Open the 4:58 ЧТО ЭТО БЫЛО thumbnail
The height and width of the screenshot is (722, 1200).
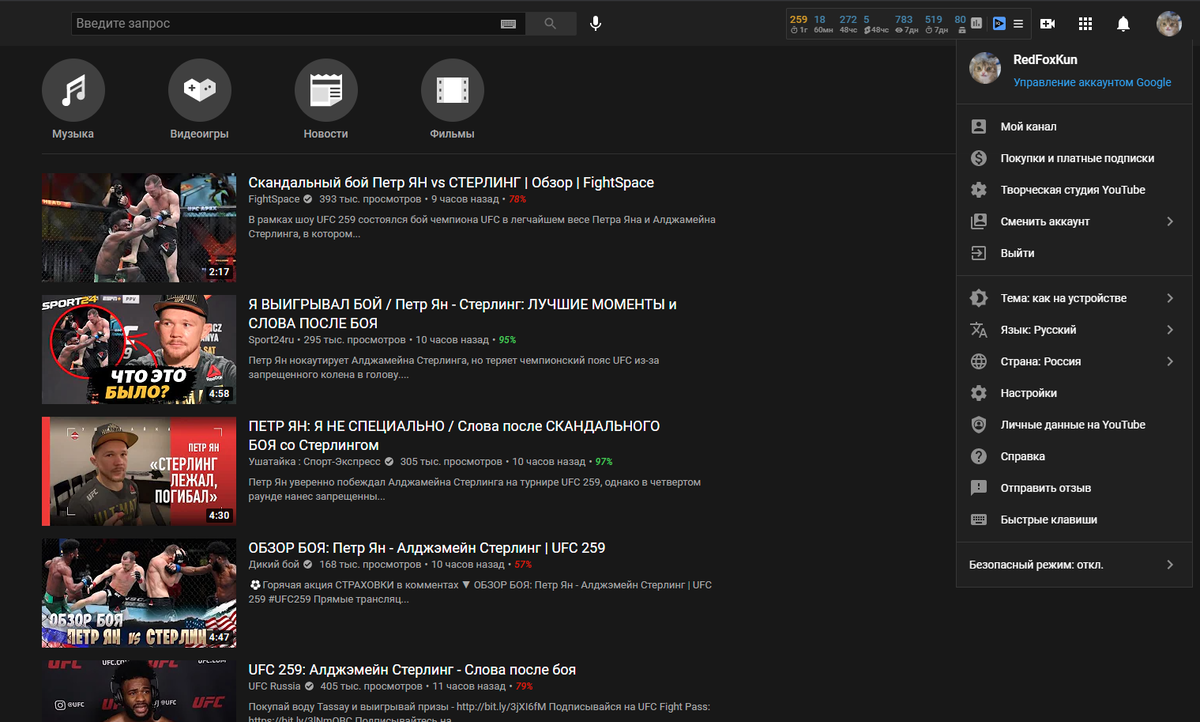coord(139,350)
